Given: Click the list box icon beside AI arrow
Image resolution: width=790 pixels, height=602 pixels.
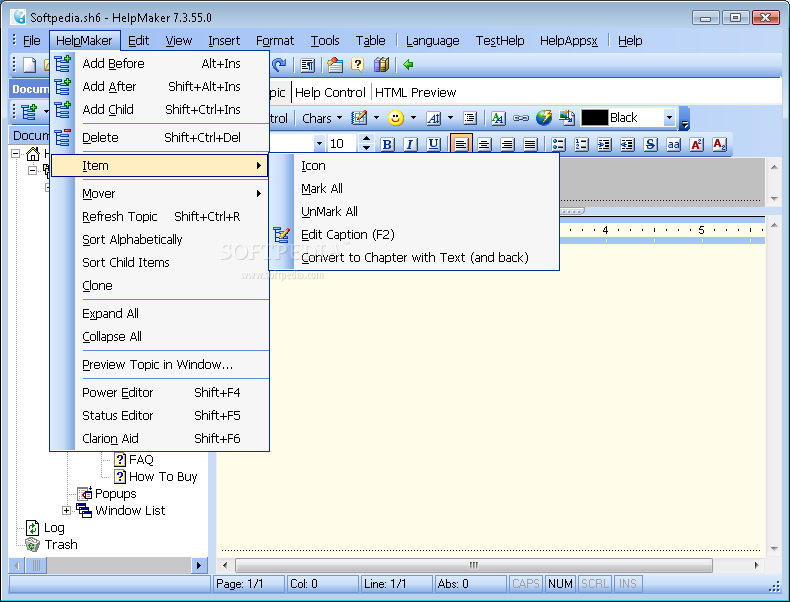Looking at the screenshot, I should [470, 118].
